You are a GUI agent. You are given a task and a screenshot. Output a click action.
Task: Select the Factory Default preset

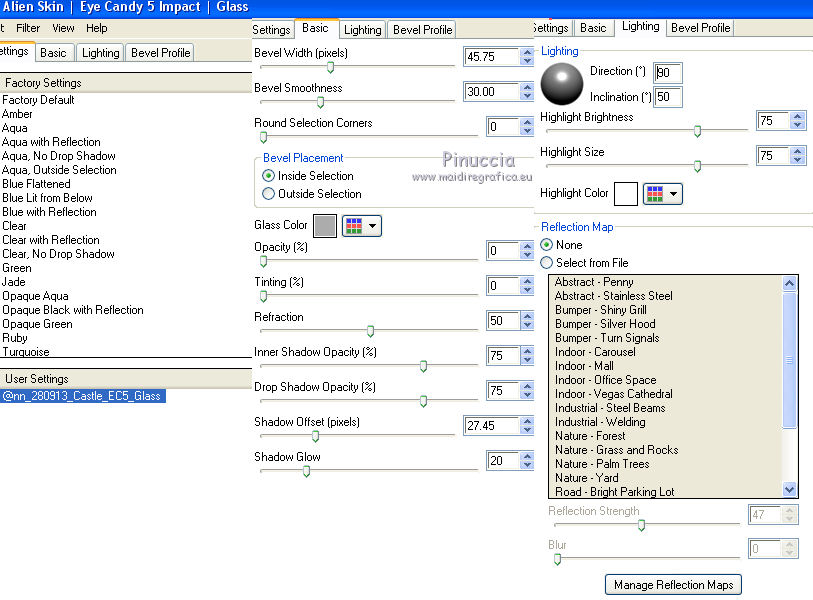pos(38,100)
